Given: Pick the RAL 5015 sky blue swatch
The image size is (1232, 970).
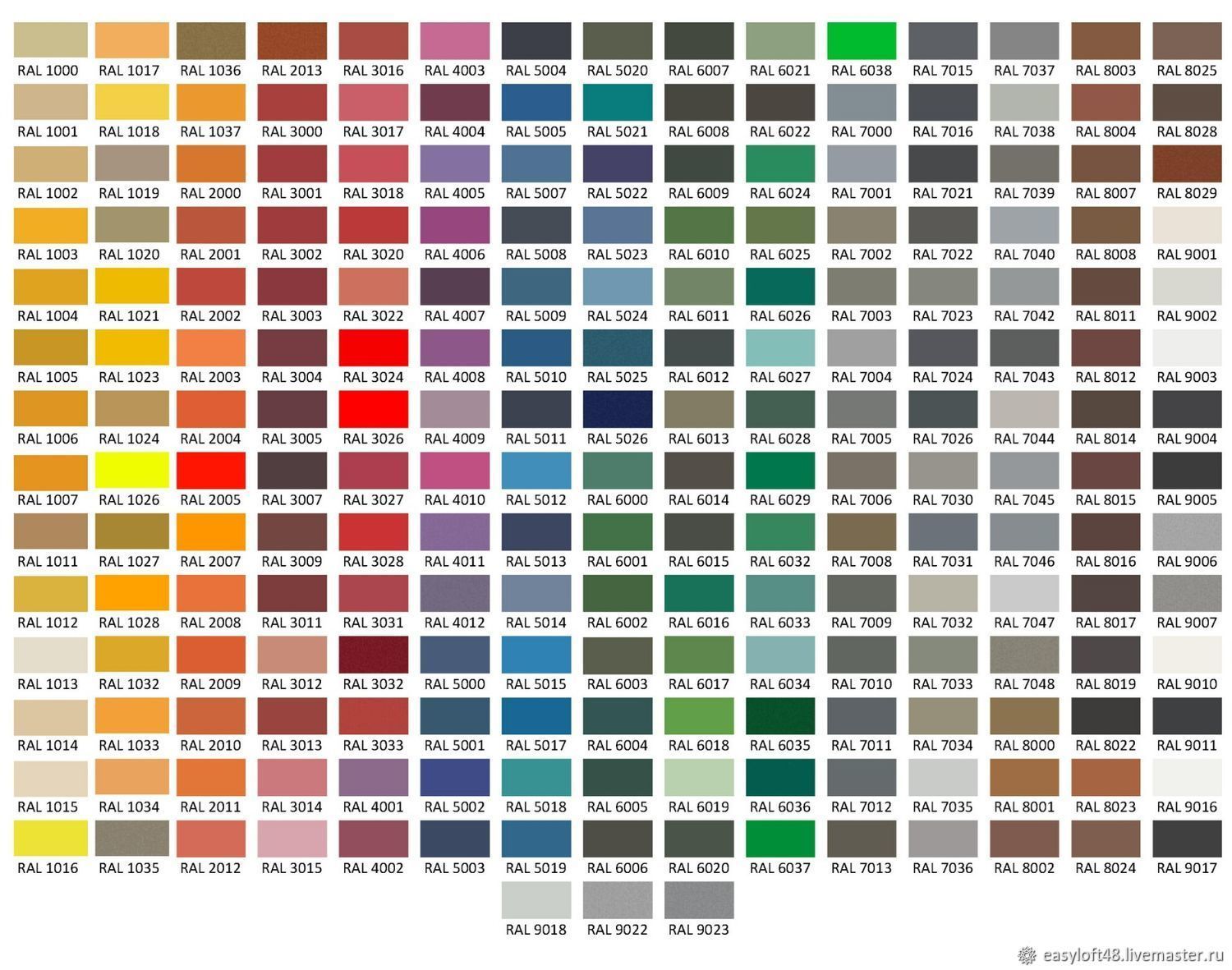Looking at the screenshot, I should pos(536,654).
